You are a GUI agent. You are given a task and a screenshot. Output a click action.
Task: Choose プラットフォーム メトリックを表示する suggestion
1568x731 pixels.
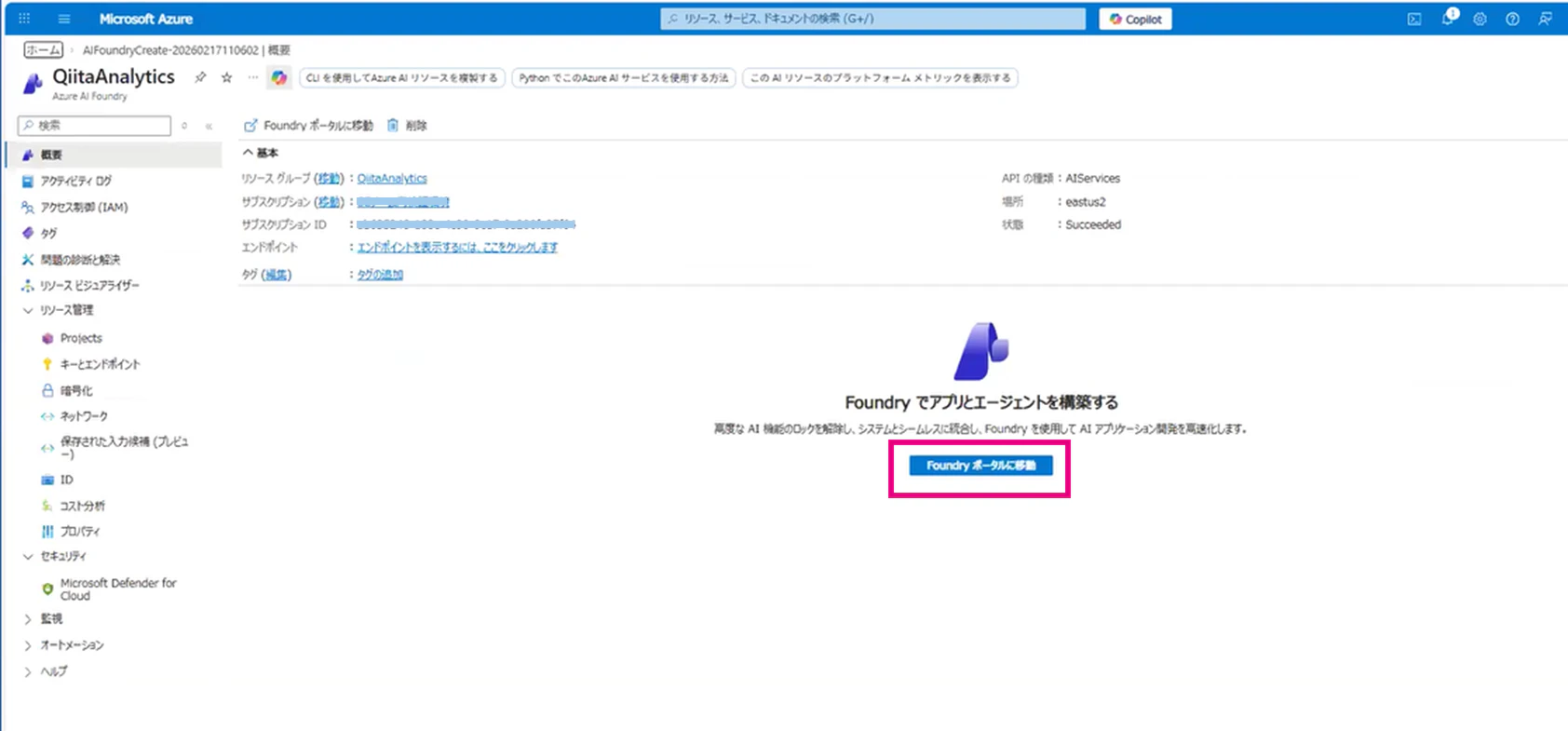coord(880,78)
